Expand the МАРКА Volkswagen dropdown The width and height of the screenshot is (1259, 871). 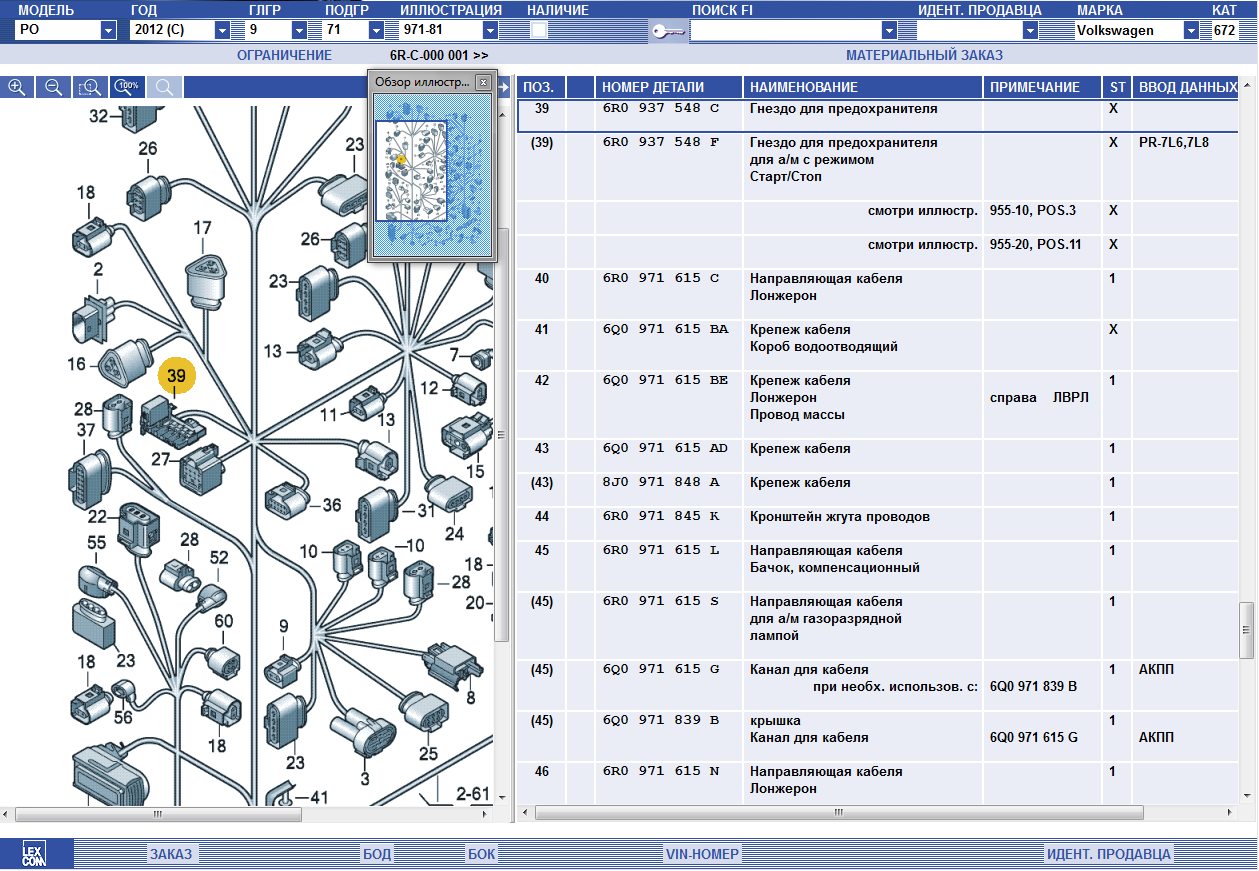point(1191,31)
